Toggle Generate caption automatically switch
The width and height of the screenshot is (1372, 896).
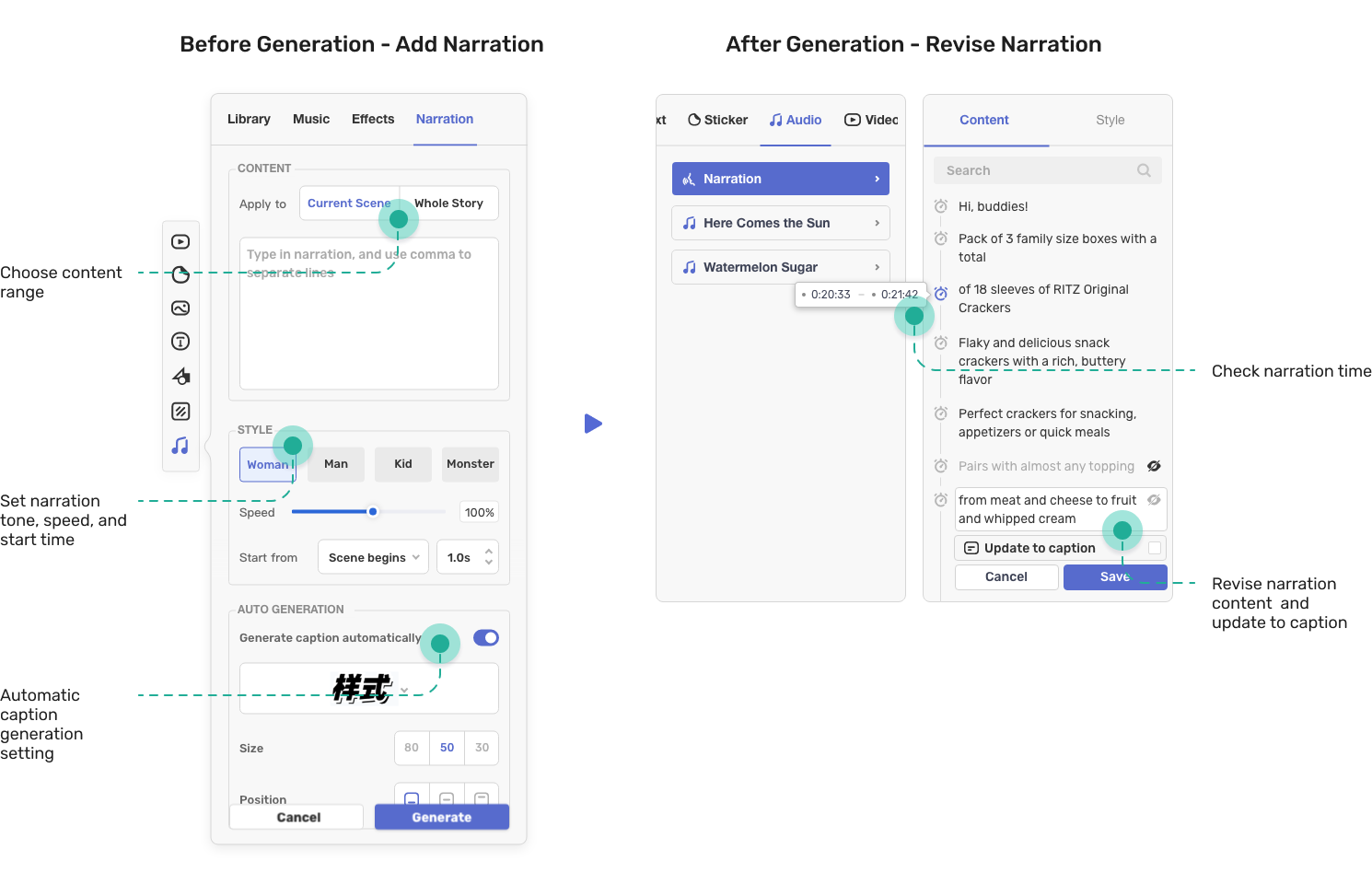(x=485, y=637)
